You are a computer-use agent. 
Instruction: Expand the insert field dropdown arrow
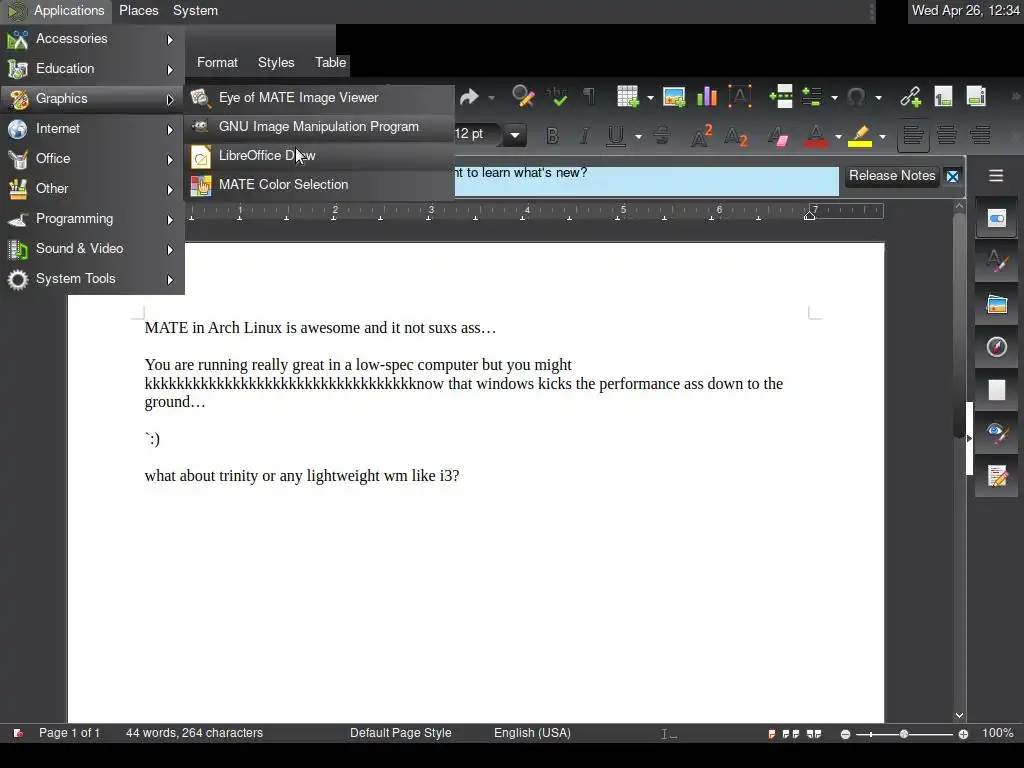click(834, 98)
